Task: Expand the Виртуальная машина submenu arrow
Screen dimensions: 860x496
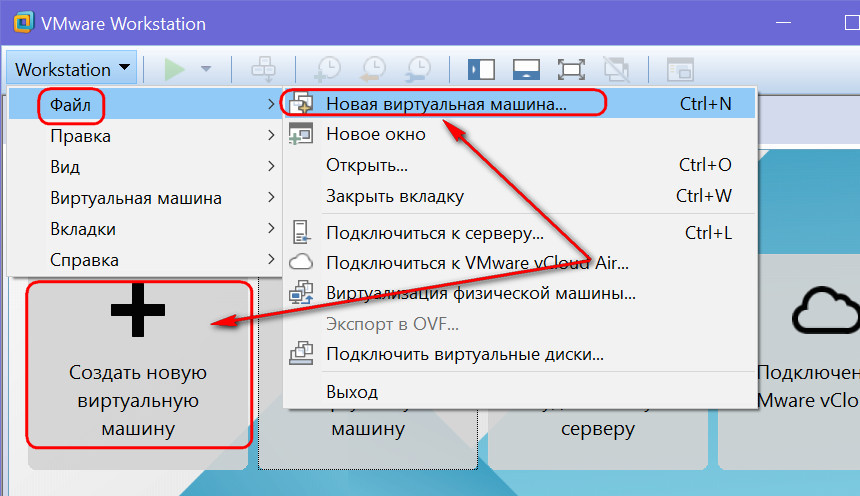Action: 271,197
